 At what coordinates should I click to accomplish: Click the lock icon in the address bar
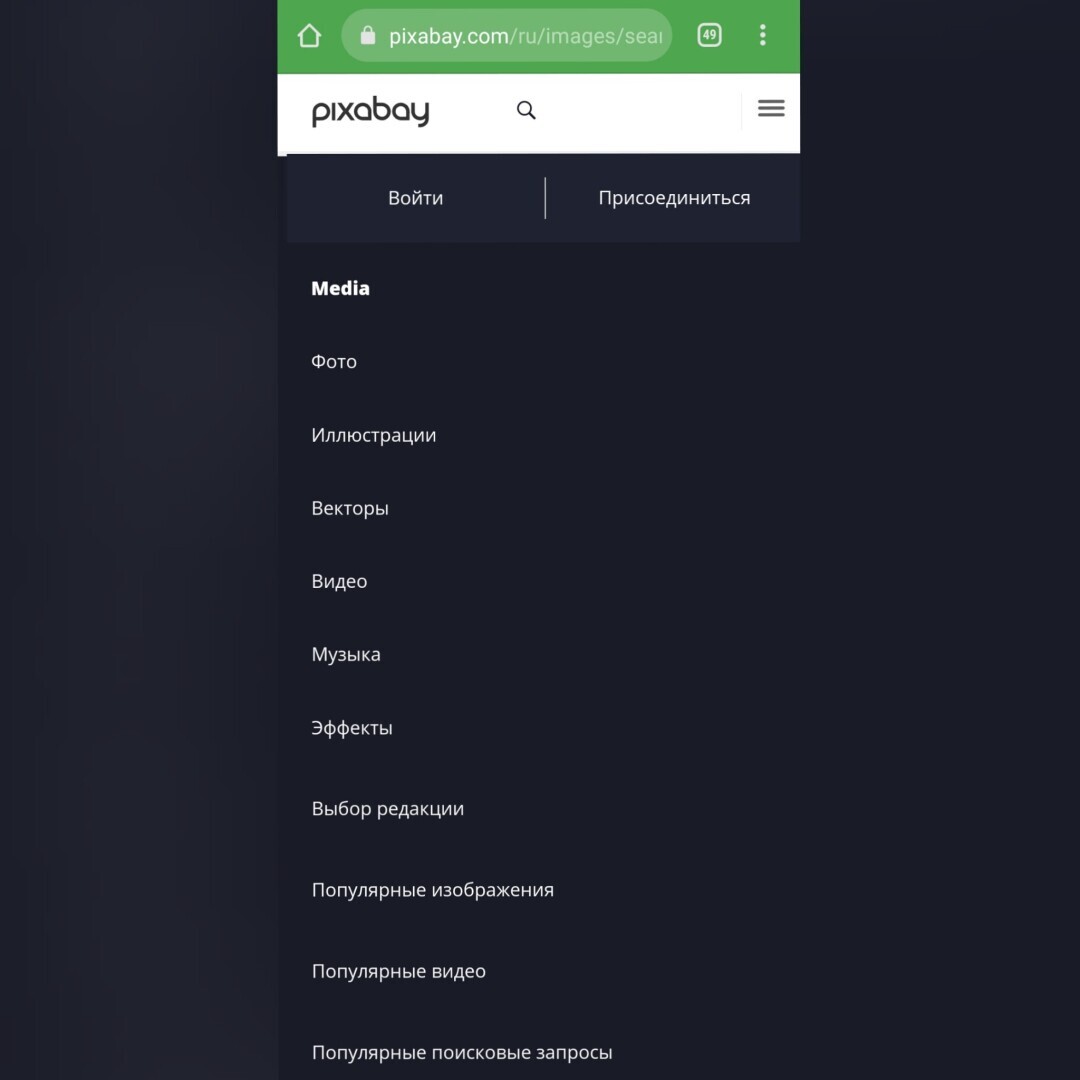[x=368, y=35]
